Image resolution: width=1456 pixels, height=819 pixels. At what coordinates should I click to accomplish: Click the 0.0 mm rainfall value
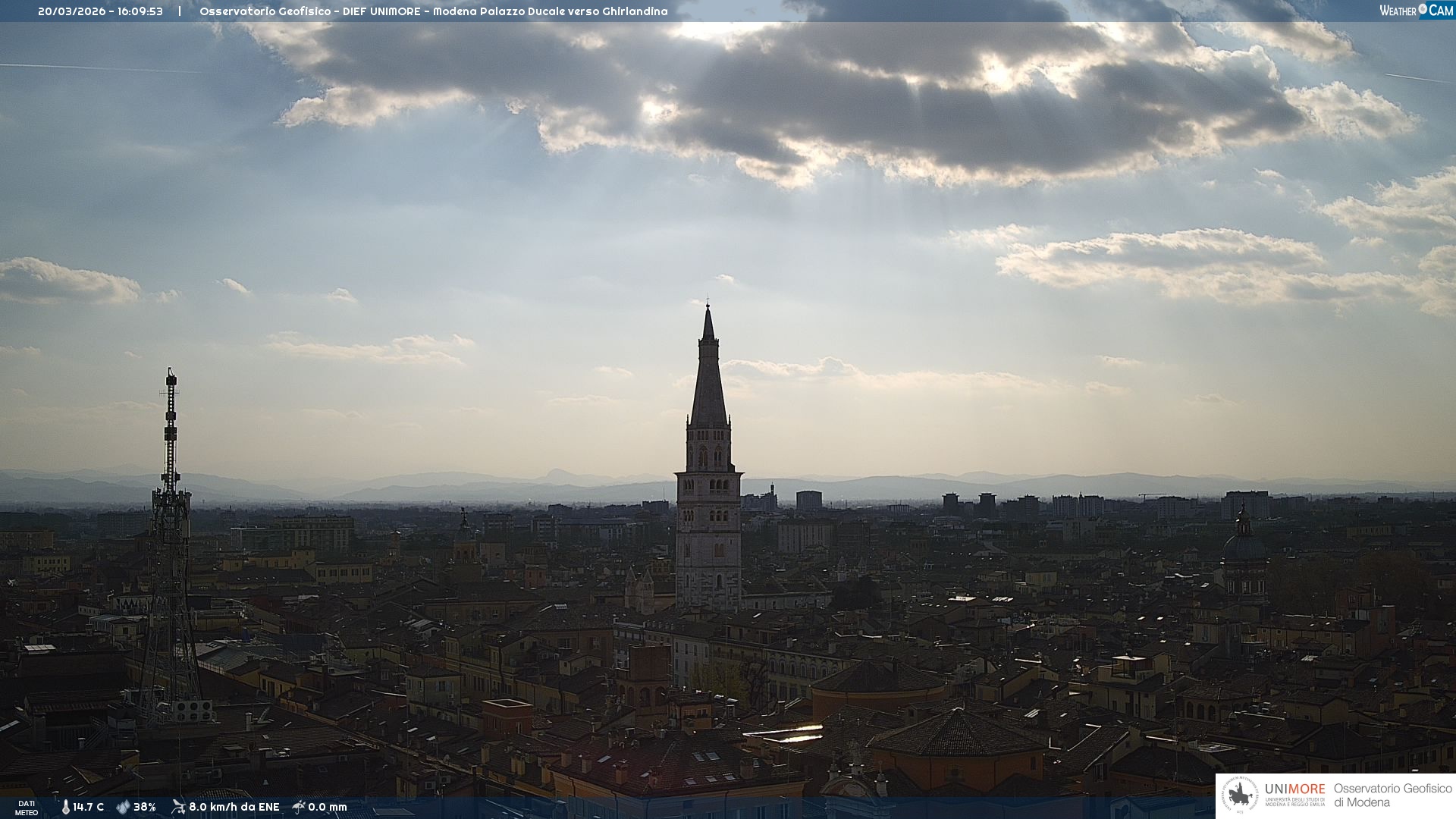point(328,807)
